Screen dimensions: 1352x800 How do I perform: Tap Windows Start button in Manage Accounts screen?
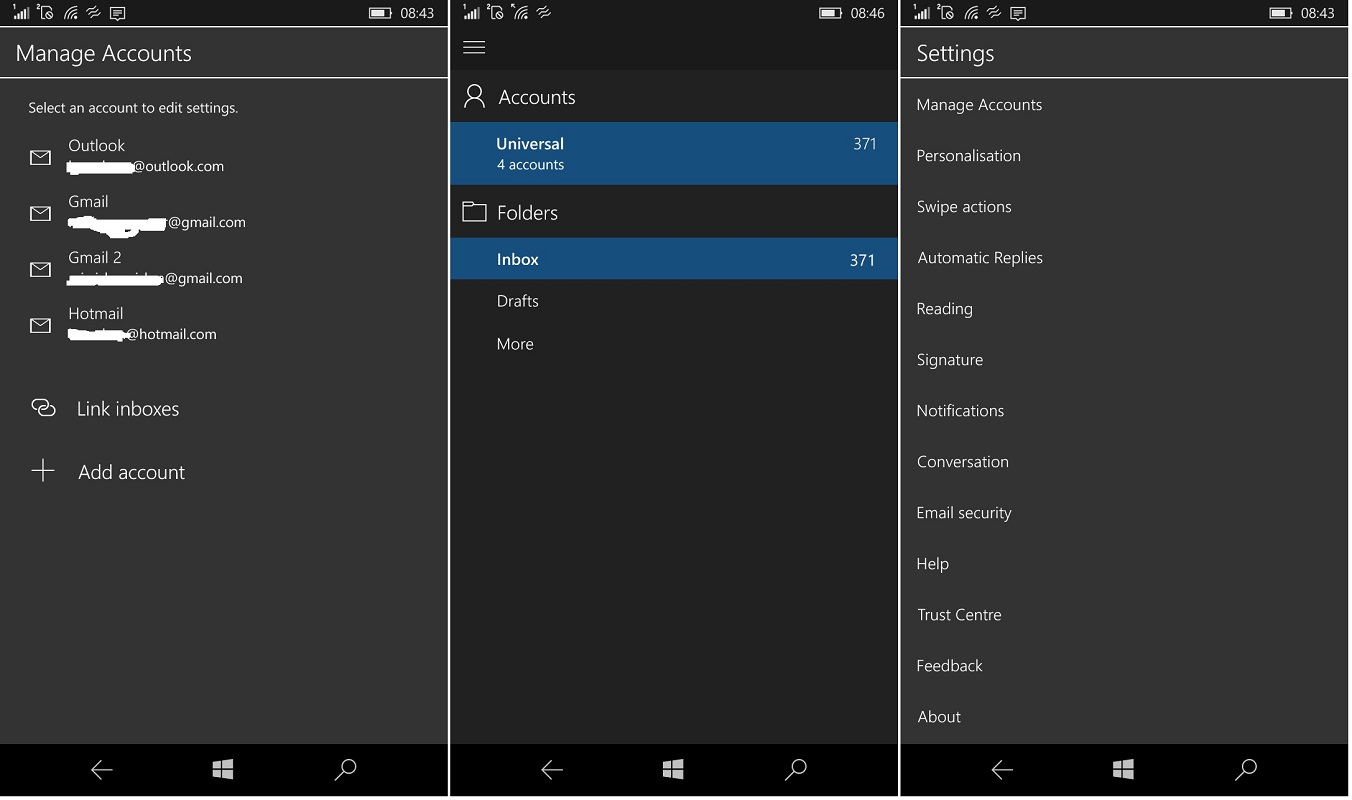(223, 769)
